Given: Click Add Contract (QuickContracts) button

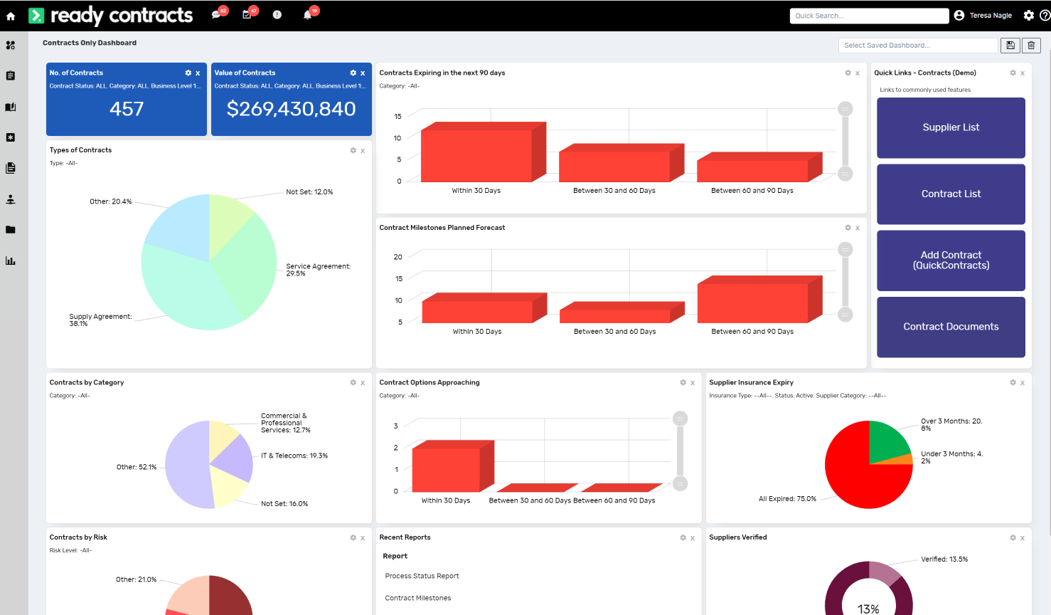Looking at the screenshot, I should tap(950, 260).
